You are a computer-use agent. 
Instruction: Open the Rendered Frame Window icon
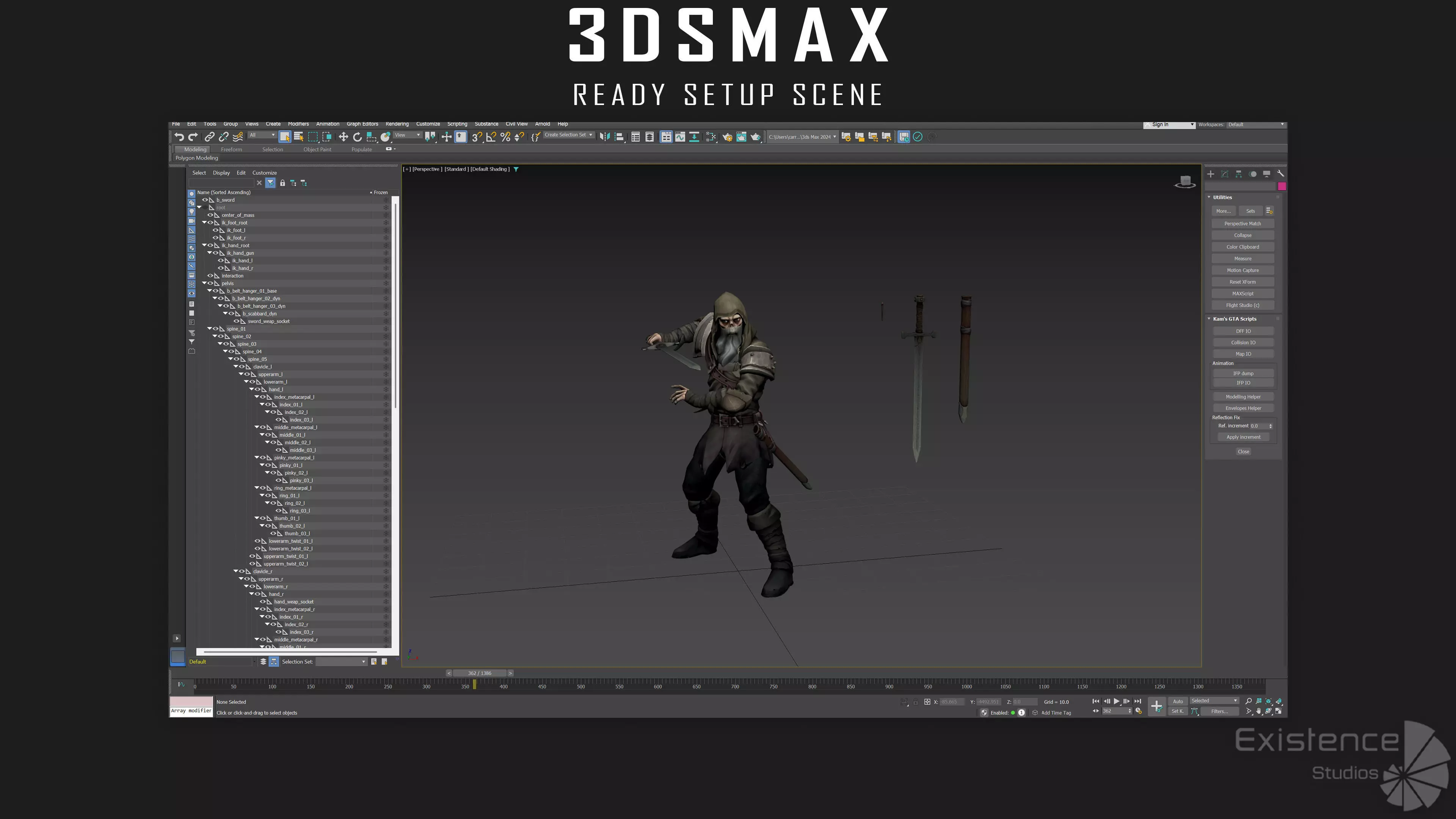coord(741,137)
